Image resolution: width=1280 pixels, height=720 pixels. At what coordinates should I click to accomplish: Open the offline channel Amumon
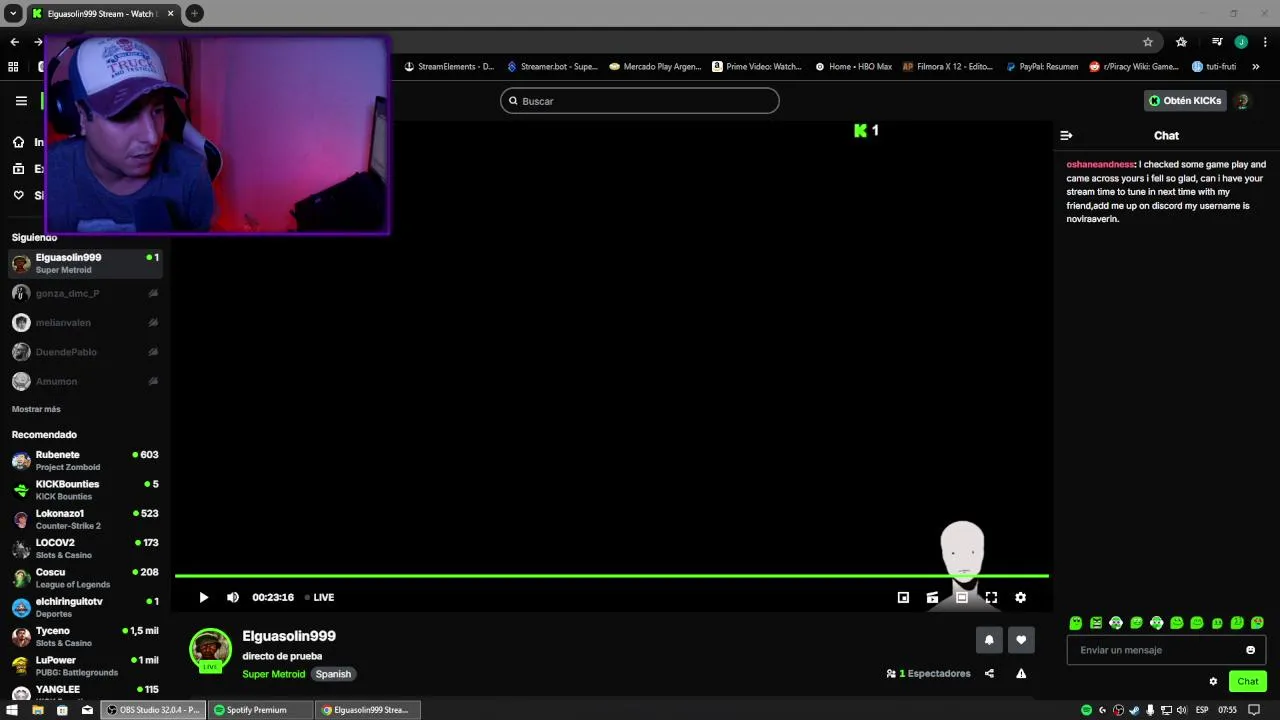point(86,381)
